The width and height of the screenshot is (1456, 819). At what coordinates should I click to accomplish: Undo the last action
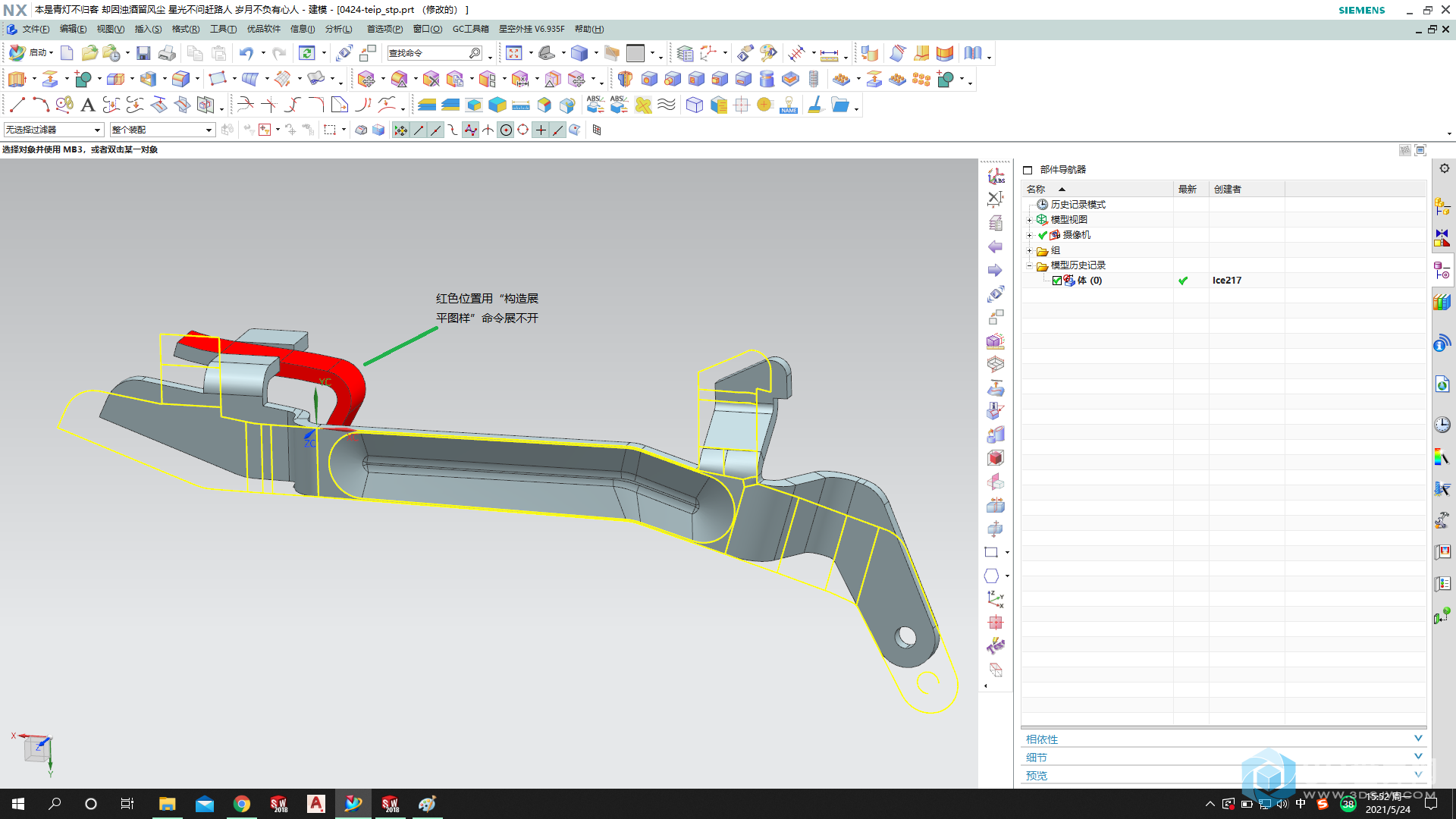246,53
